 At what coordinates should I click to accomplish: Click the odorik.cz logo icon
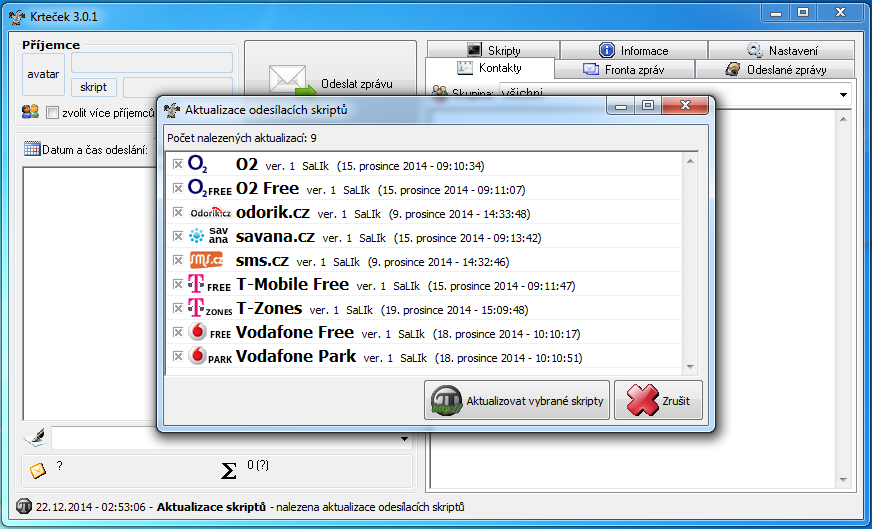[210, 213]
